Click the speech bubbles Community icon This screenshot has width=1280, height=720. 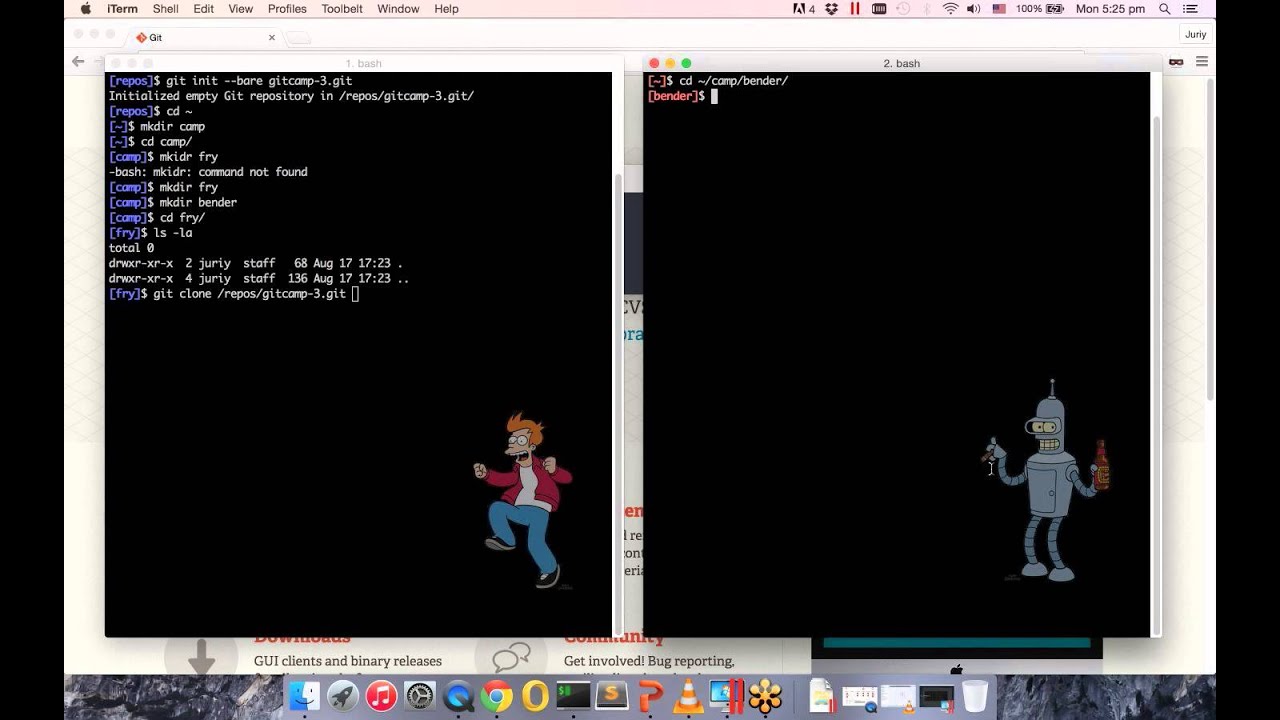511,657
